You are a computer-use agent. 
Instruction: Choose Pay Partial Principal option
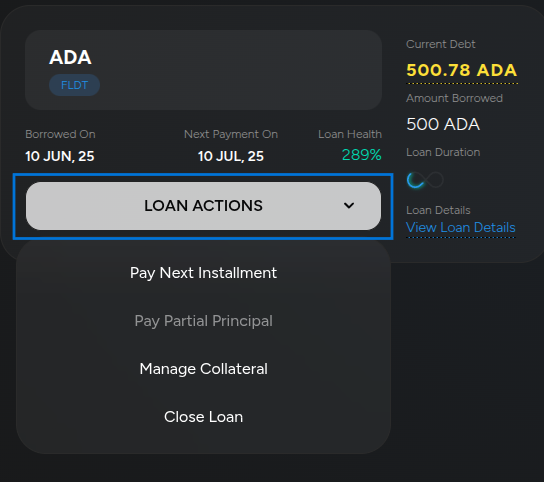point(203,321)
